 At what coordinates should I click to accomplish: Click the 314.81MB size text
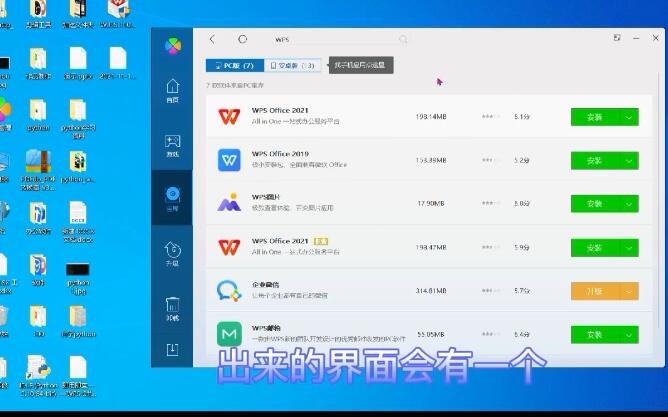[x=431, y=291]
